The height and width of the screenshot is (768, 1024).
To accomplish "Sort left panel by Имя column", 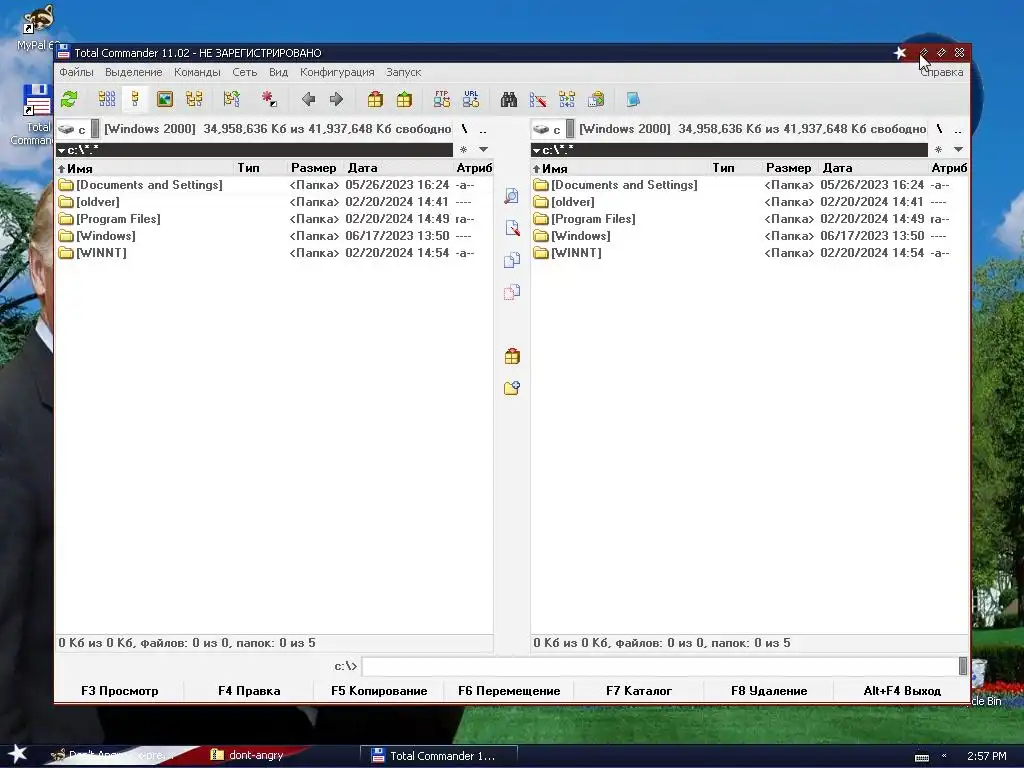I will 145,168.
